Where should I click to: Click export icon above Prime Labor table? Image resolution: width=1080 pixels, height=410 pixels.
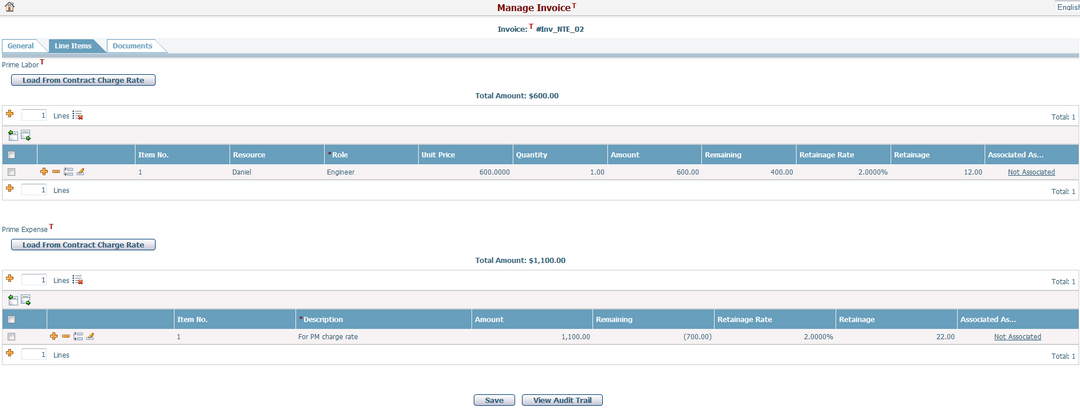26,134
